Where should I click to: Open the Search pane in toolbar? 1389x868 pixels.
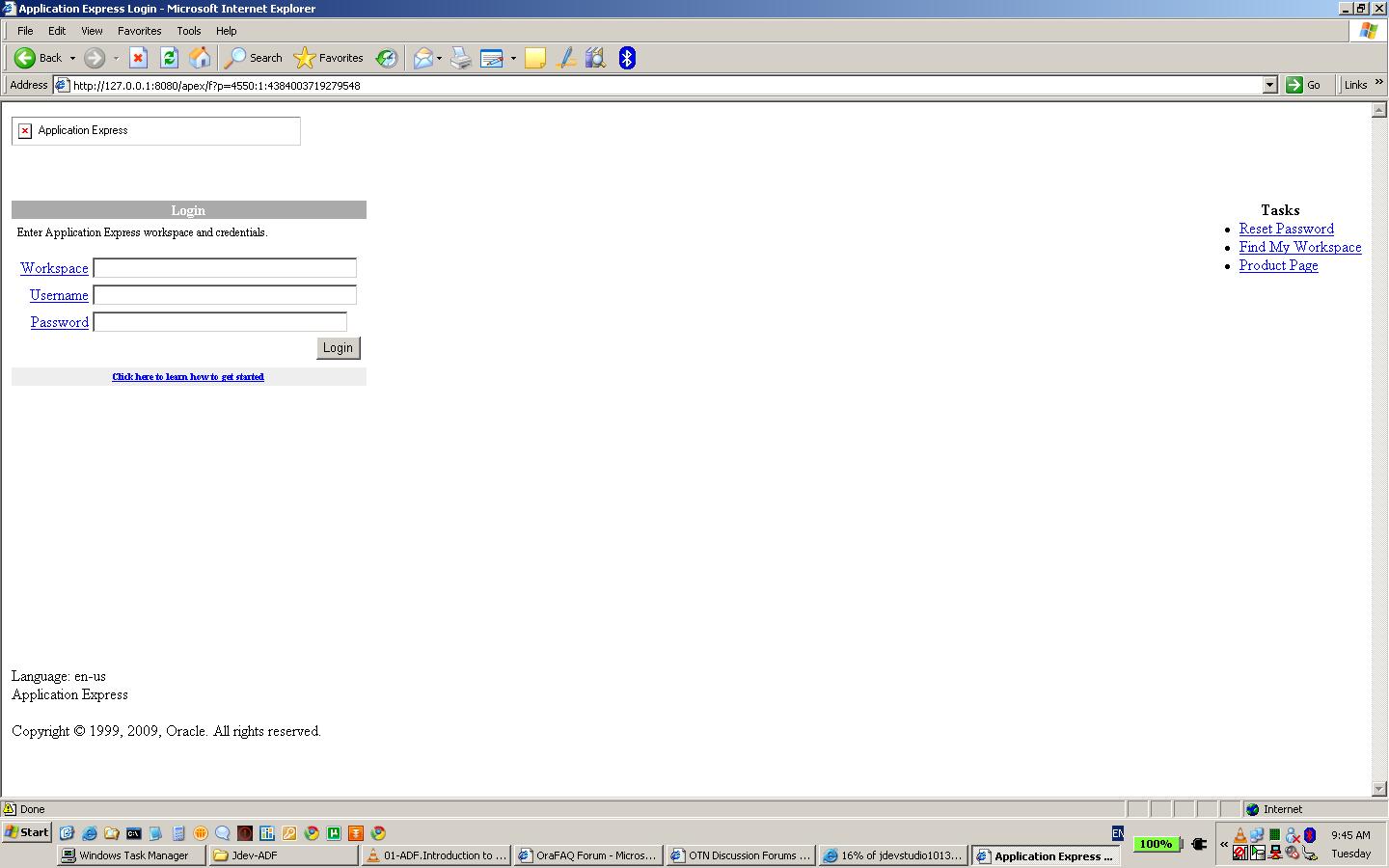point(254,58)
